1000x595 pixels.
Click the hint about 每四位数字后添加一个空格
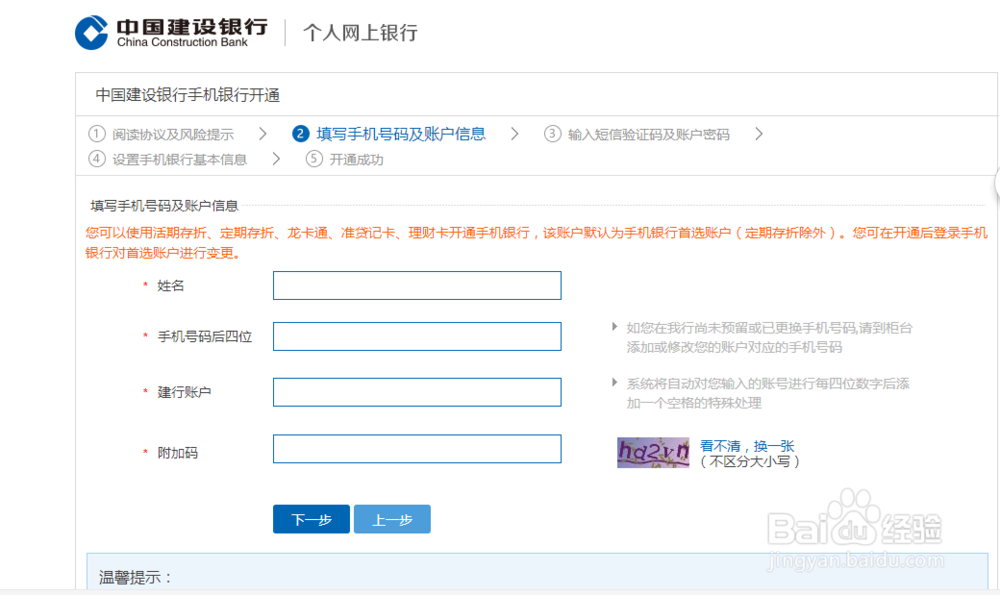click(768, 393)
